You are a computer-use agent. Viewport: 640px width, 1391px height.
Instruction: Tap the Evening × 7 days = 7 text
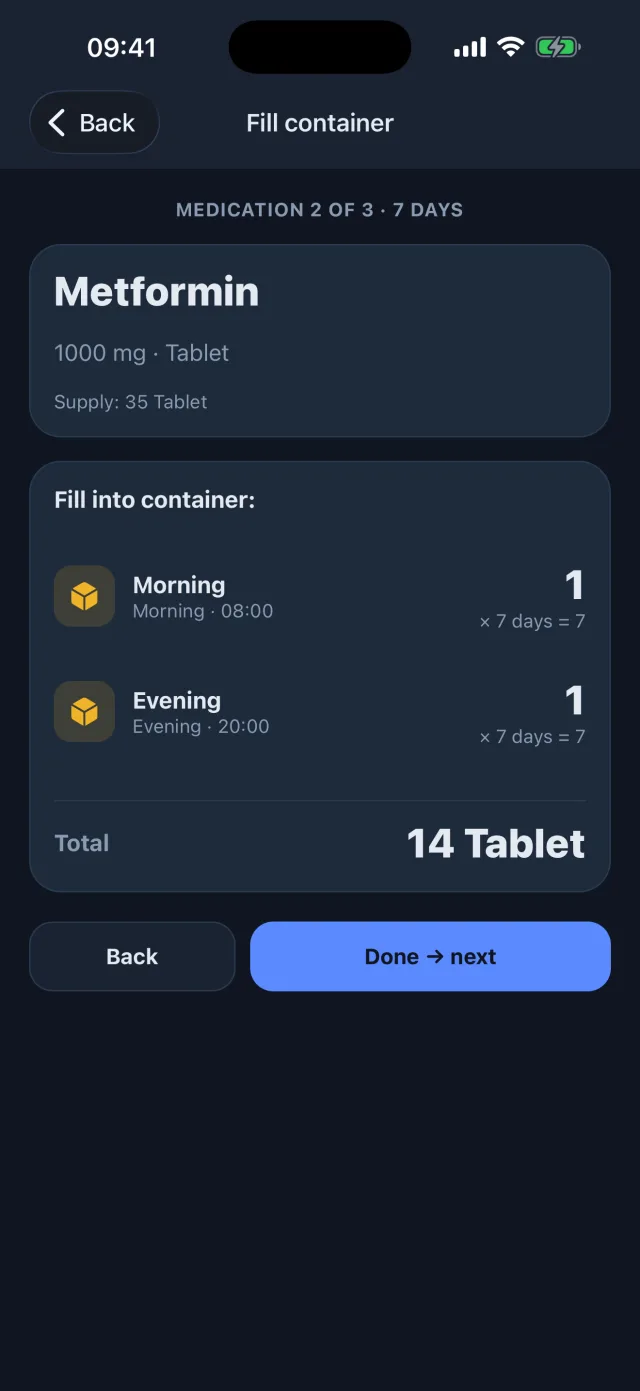point(532,737)
